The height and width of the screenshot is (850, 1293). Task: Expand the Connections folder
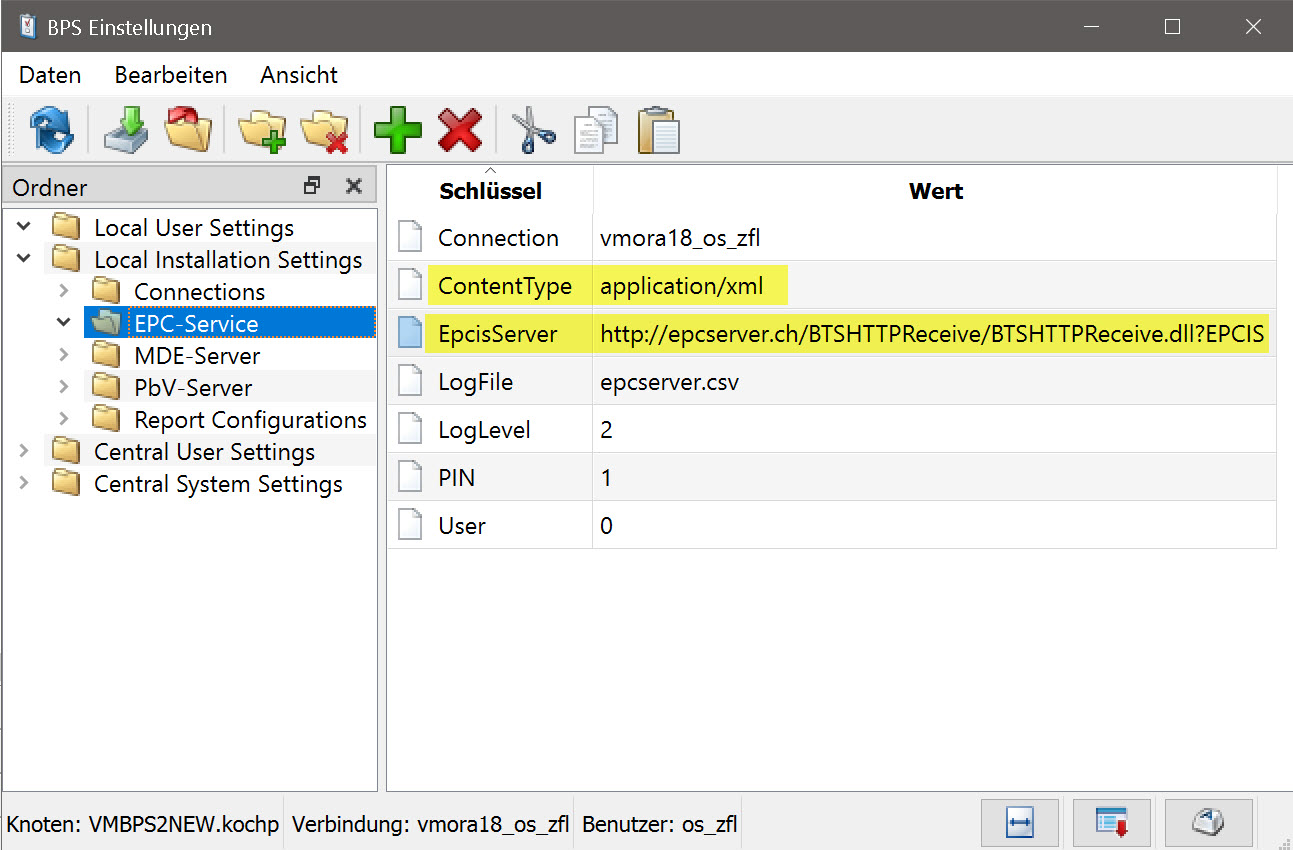[x=64, y=292]
